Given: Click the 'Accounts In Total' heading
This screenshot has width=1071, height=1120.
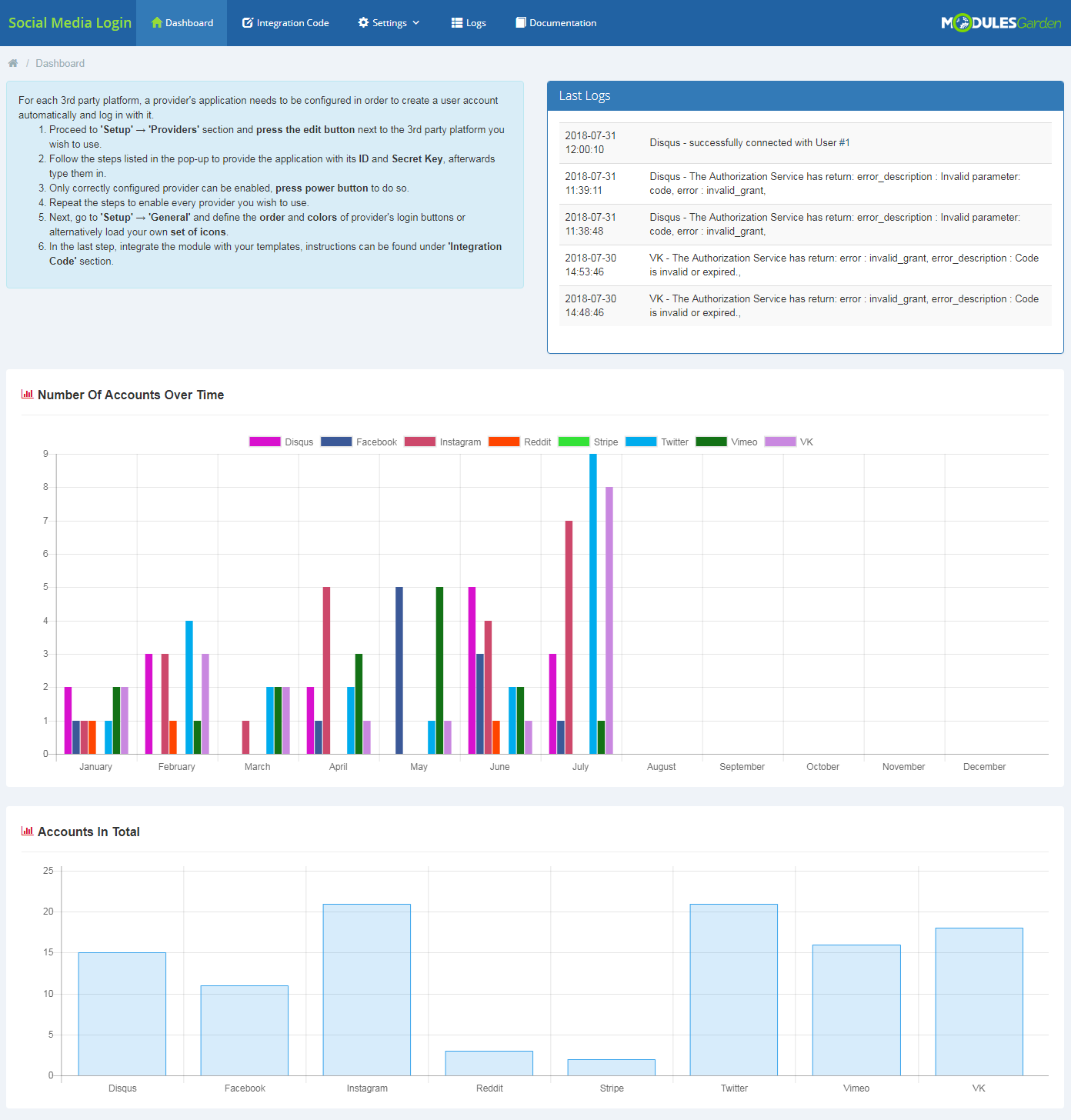Looking at the screenshot, I should point(88,832).
